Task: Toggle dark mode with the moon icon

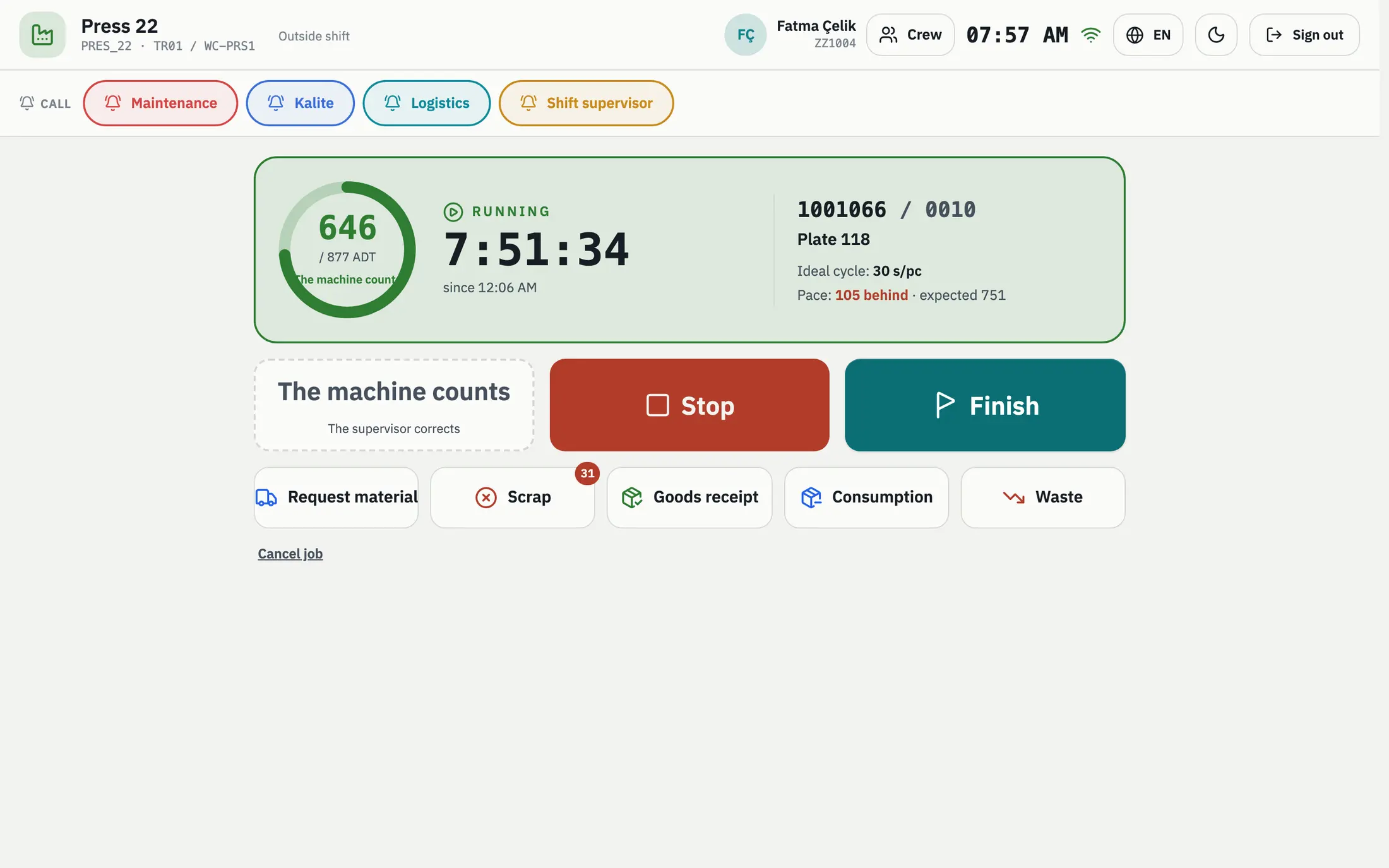Action: [1216, 35]
